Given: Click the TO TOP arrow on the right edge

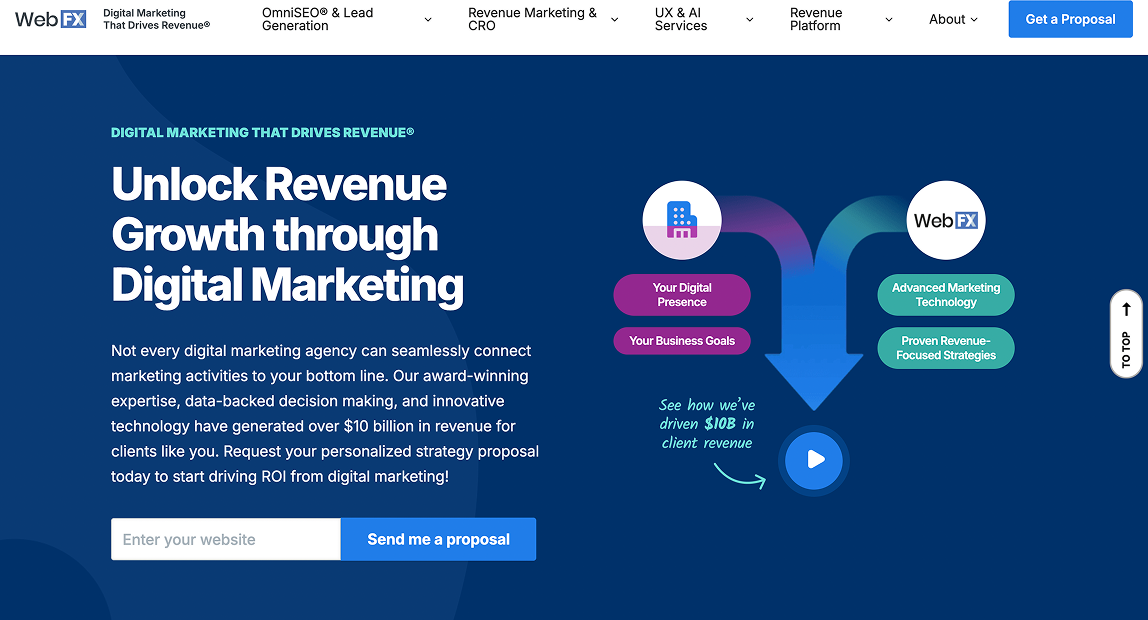Looking at the screenshot, I should tap(1126, 334).
